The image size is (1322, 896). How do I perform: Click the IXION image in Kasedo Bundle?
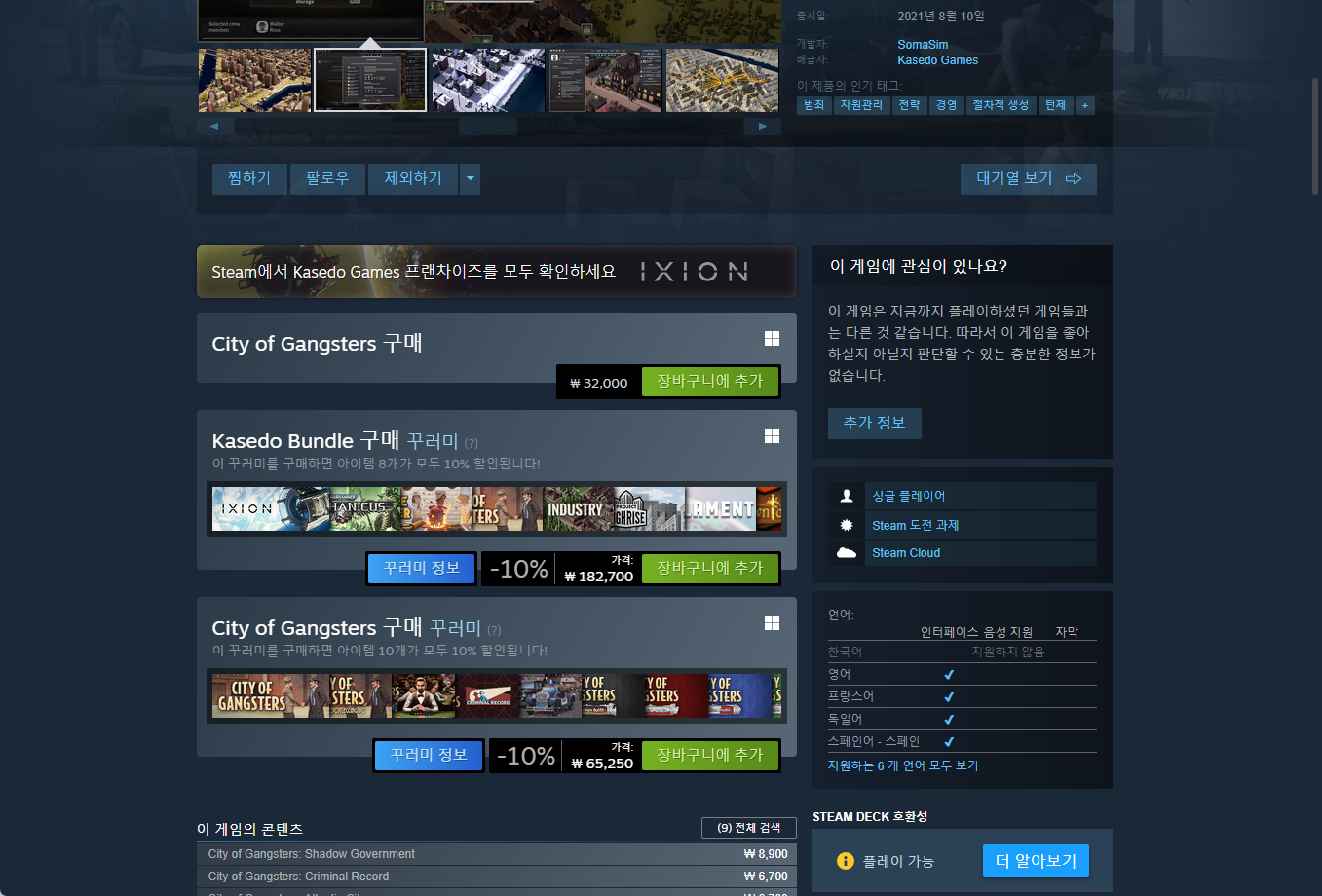pyautogui.click(x=271, y=508)
